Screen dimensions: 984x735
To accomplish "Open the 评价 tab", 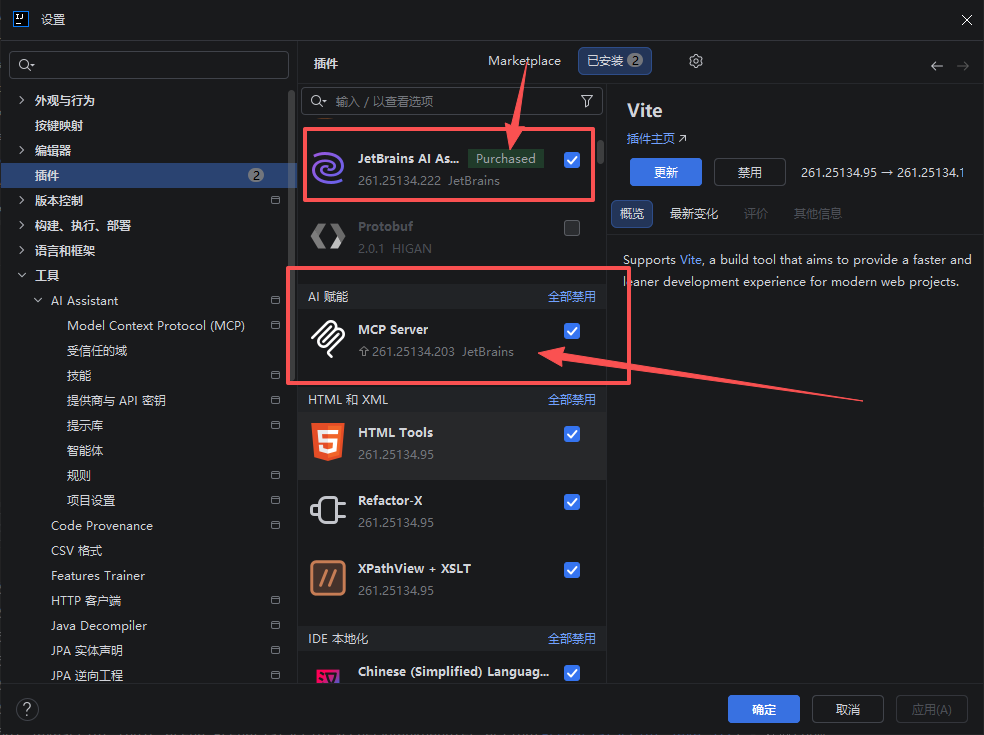I will (x=756, y=213).
